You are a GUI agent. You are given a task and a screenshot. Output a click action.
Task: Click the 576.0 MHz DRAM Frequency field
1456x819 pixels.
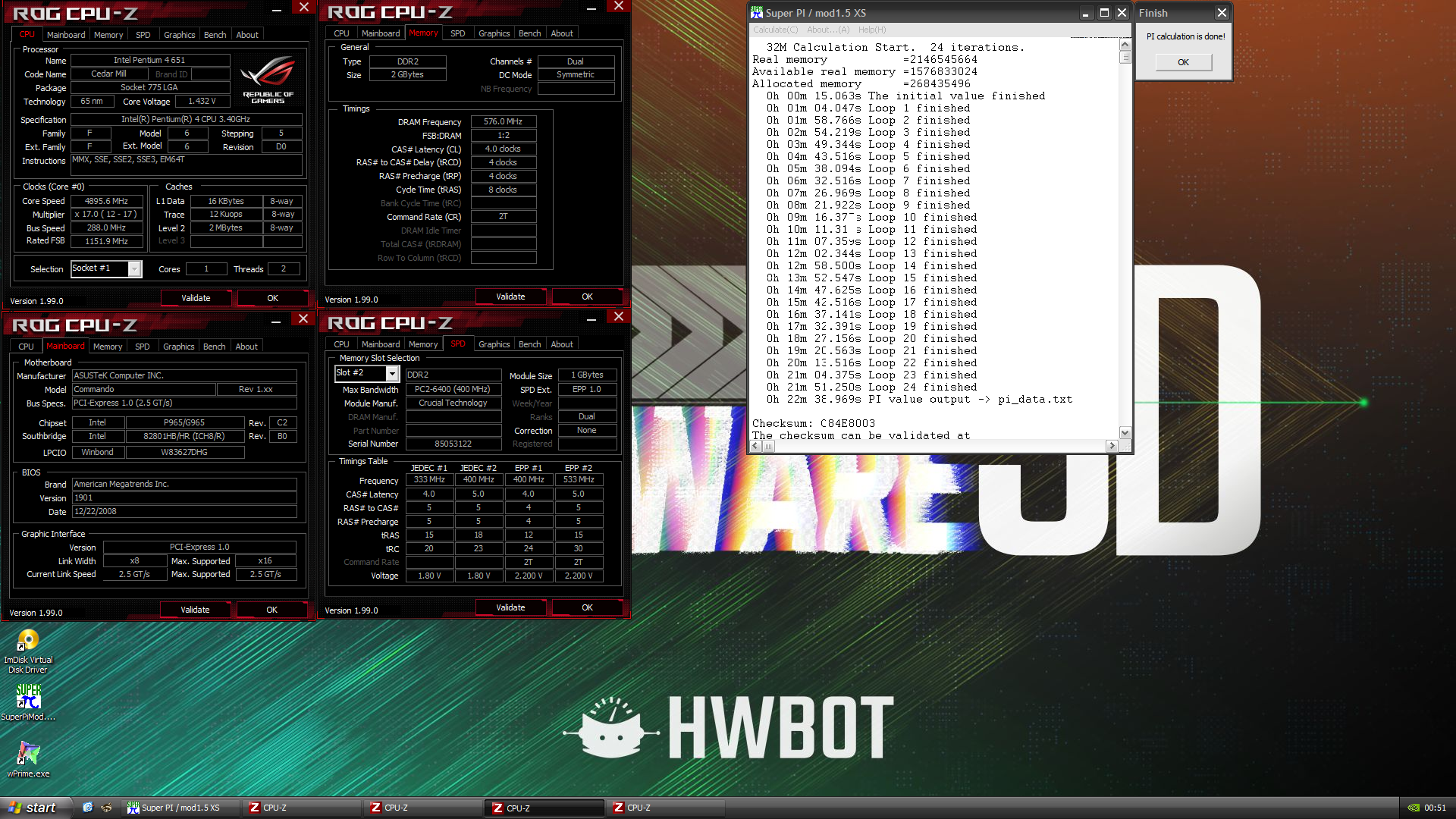(504, 121)
